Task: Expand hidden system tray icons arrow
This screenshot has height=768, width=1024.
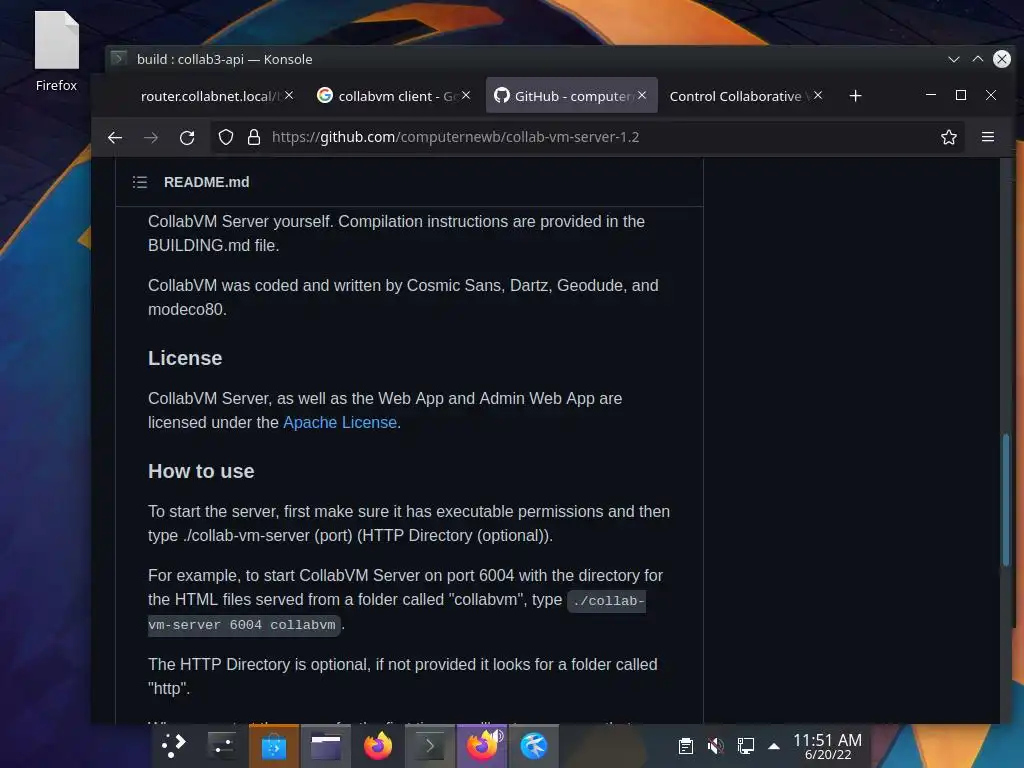Action: [774, 746]
